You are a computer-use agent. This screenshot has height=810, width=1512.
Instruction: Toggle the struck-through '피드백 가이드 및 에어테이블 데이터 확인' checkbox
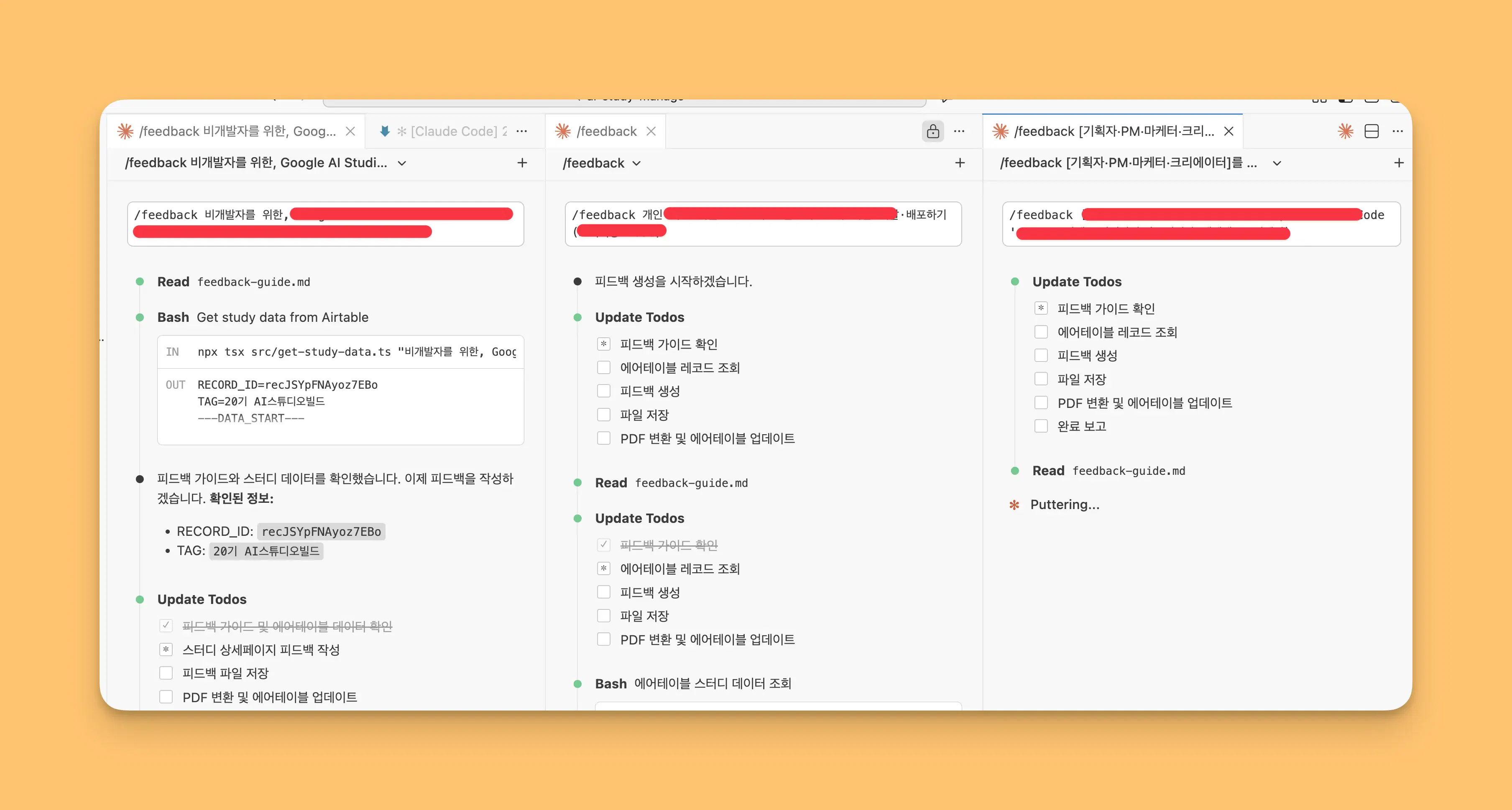tap(166, 626)
